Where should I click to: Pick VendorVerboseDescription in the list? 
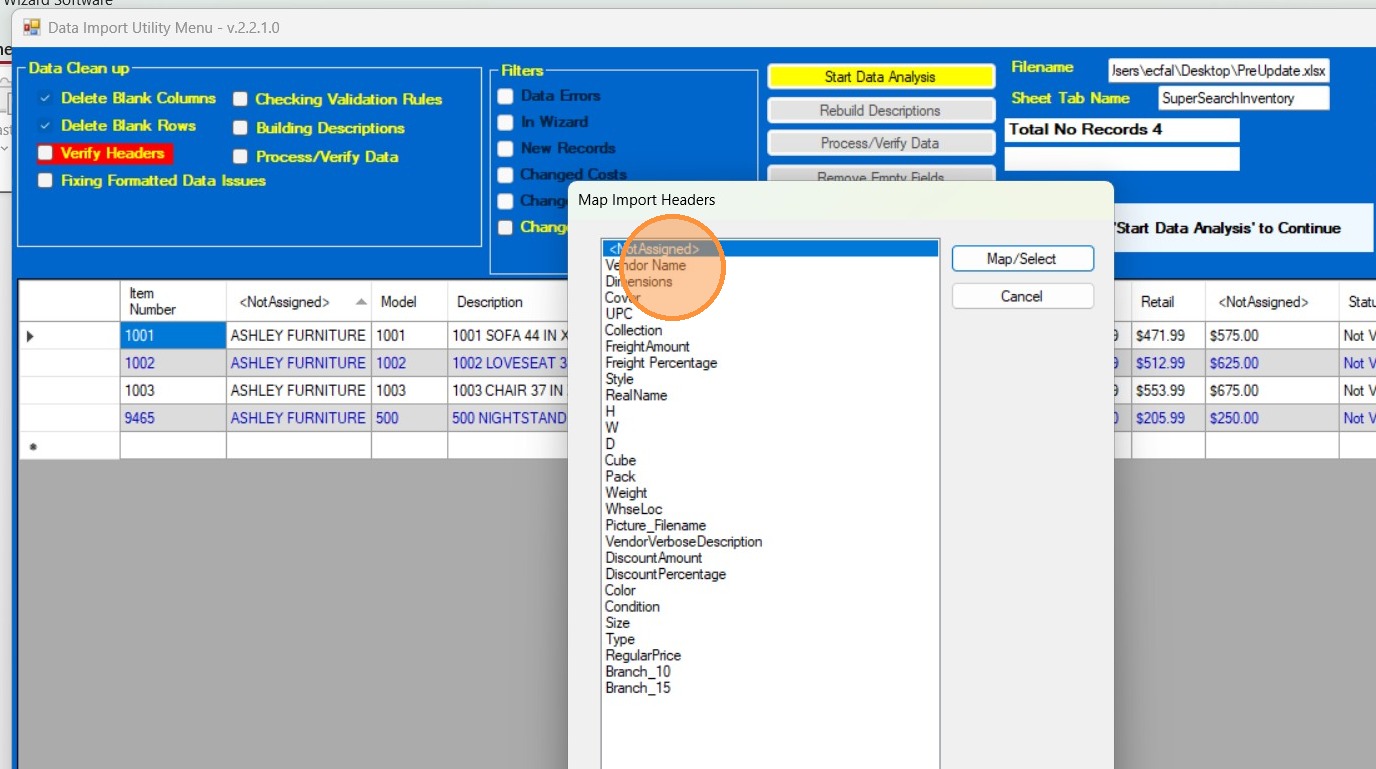[683, 542]
